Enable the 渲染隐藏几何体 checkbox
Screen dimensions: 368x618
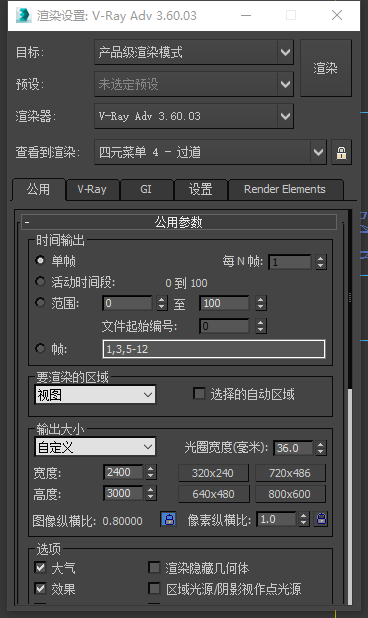[x=154, y=568]
